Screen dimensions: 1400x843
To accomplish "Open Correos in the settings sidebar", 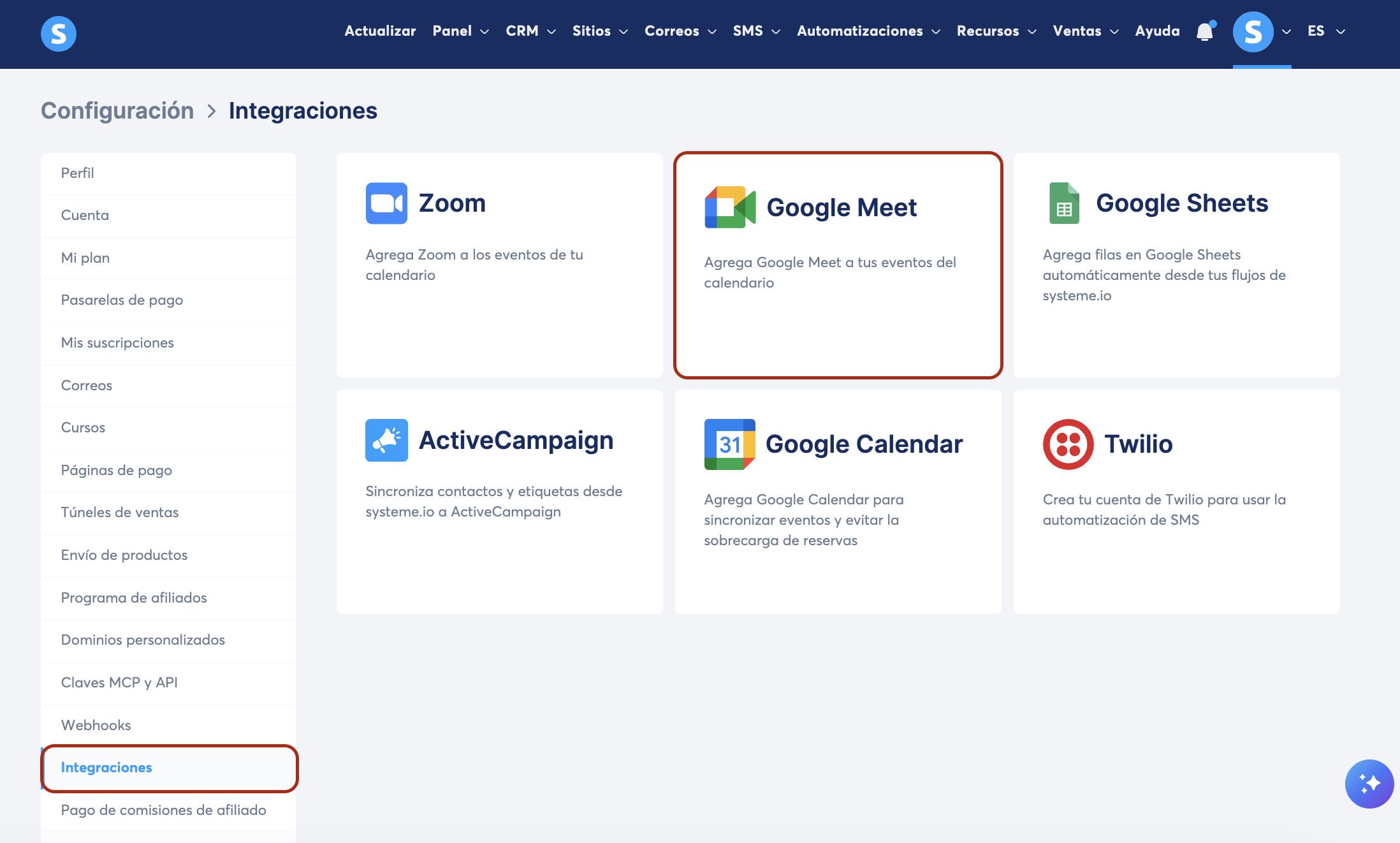I will pyautogui.click(x=168, y=386).
